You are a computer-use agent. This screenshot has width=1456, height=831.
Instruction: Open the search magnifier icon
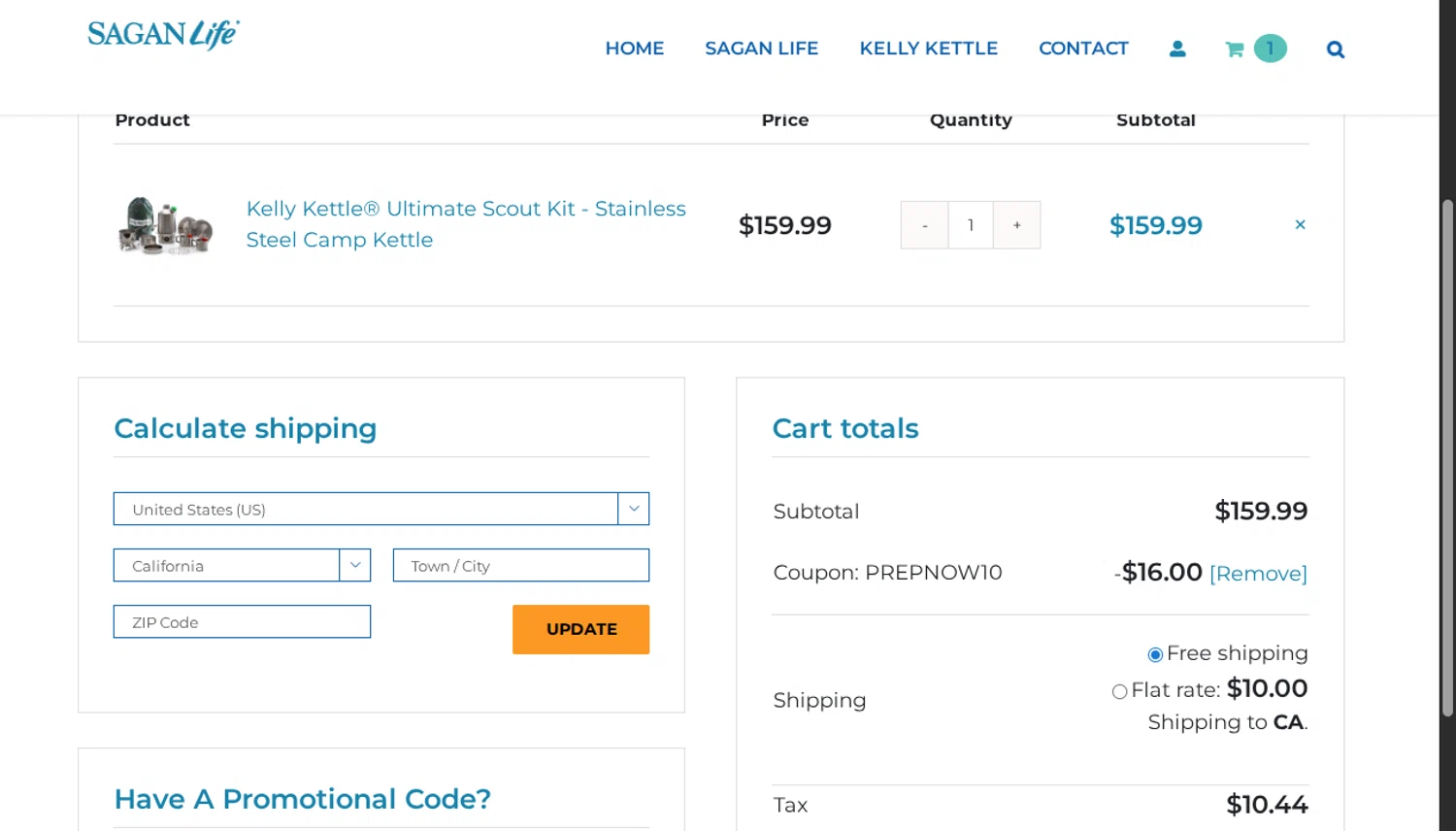pyautogui.click(x=1336, y=50)
